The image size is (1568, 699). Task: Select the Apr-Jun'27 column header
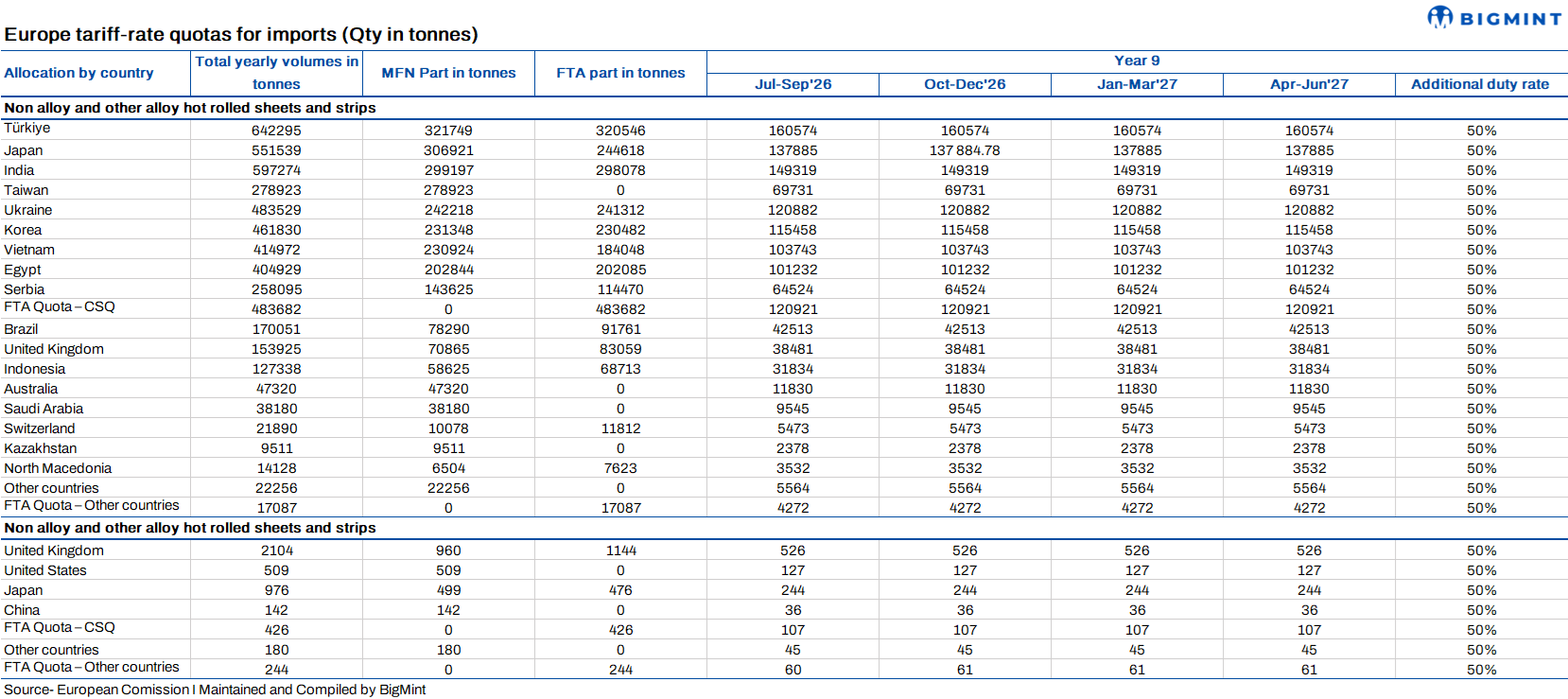[x=1309, y=84]
